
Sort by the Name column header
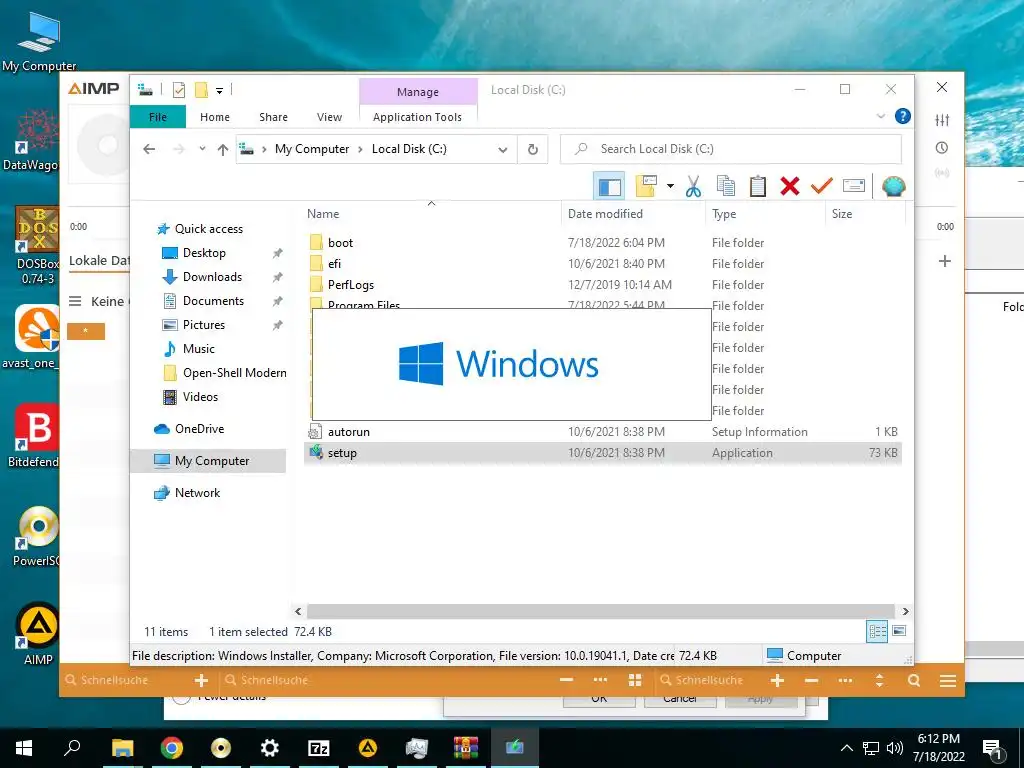coord(432,214)
